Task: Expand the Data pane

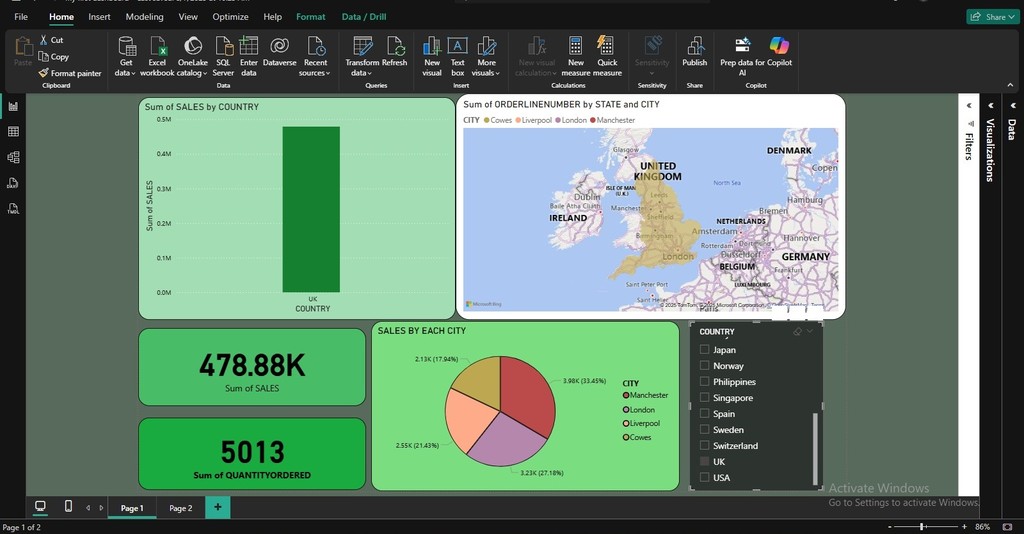Action: coord(1013,106)
